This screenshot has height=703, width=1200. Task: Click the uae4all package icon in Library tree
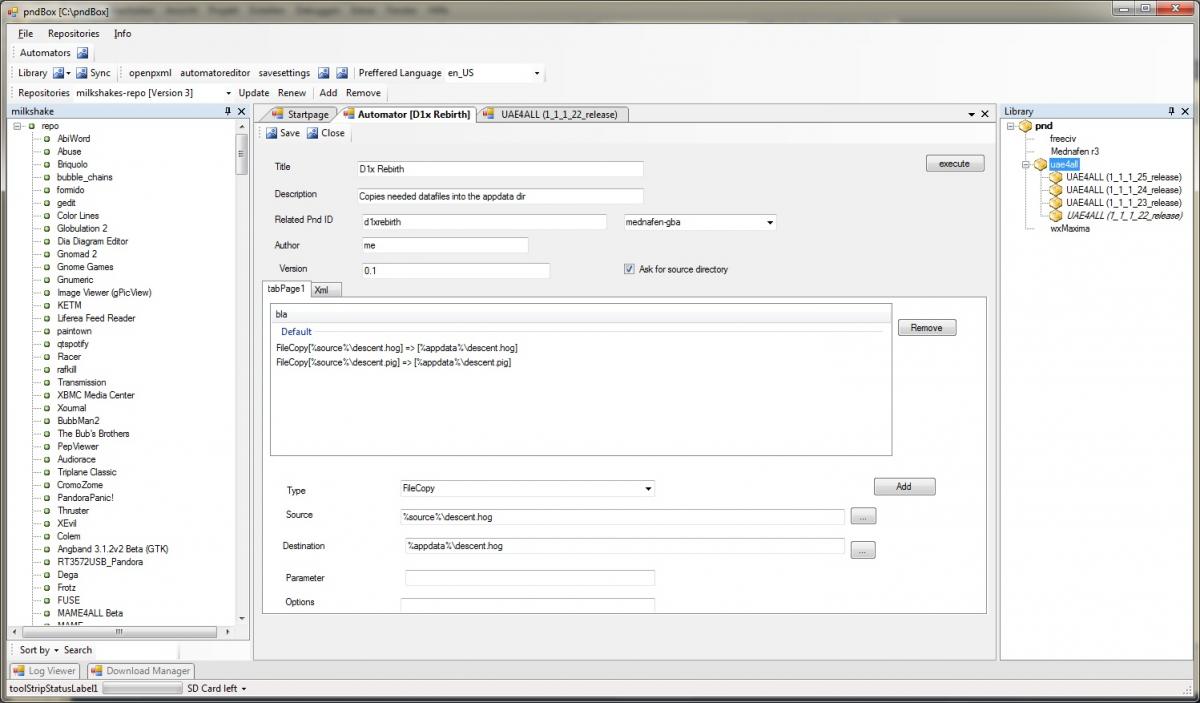pos(1040,164)
